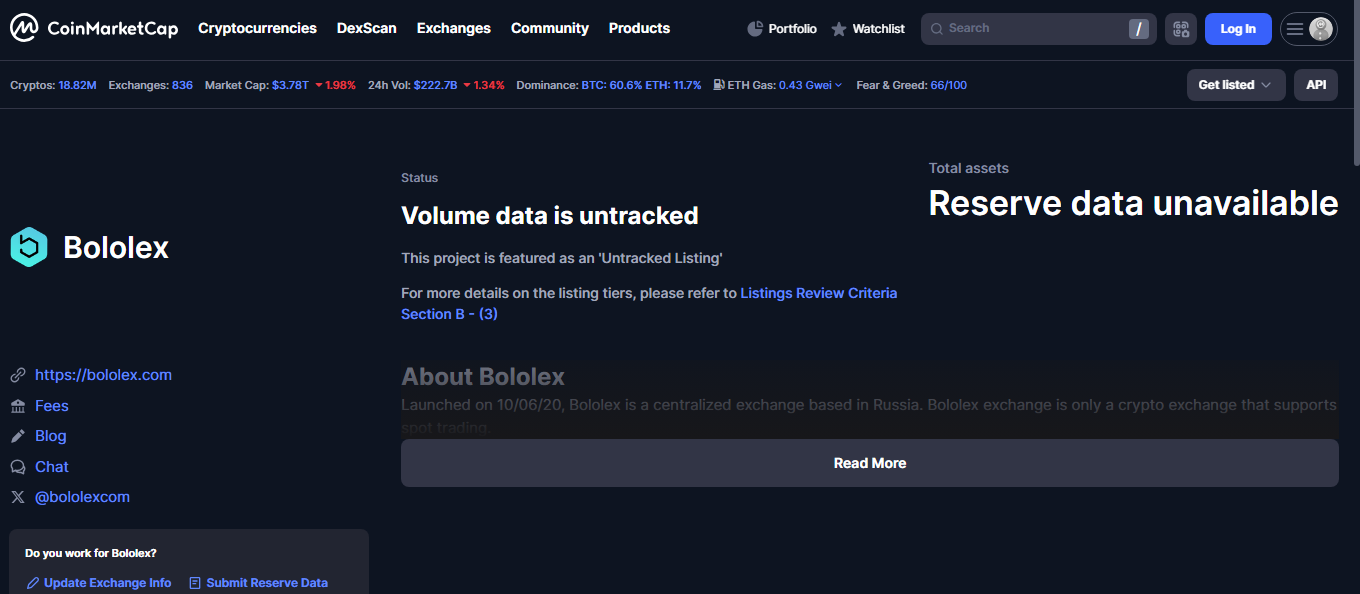Click the bank icon beside Fees
Image resolution: width=1360 pixels, height=594 pixels.
point(18,406)
